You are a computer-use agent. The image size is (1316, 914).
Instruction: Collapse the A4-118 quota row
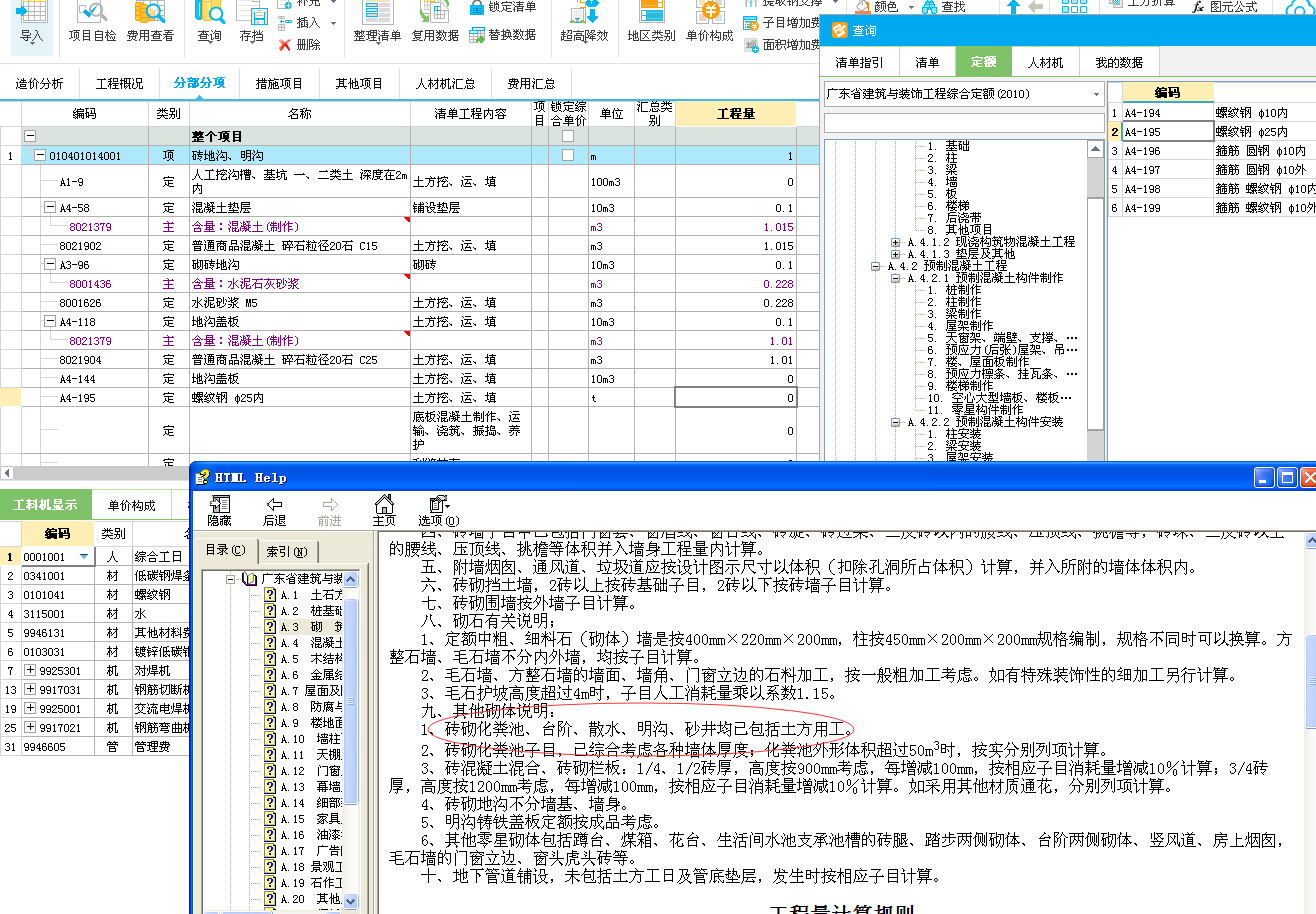click(50, 322)
